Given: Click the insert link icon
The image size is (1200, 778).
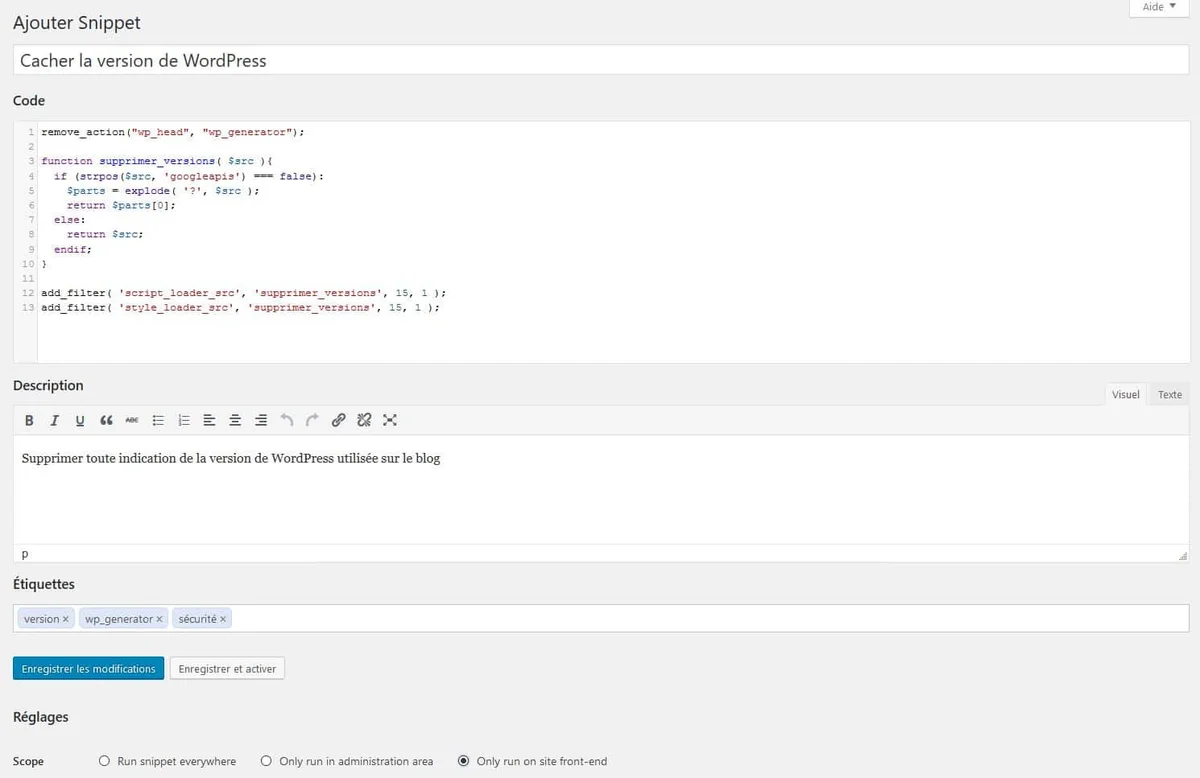Looking at the screenshot, I should 338,420.
